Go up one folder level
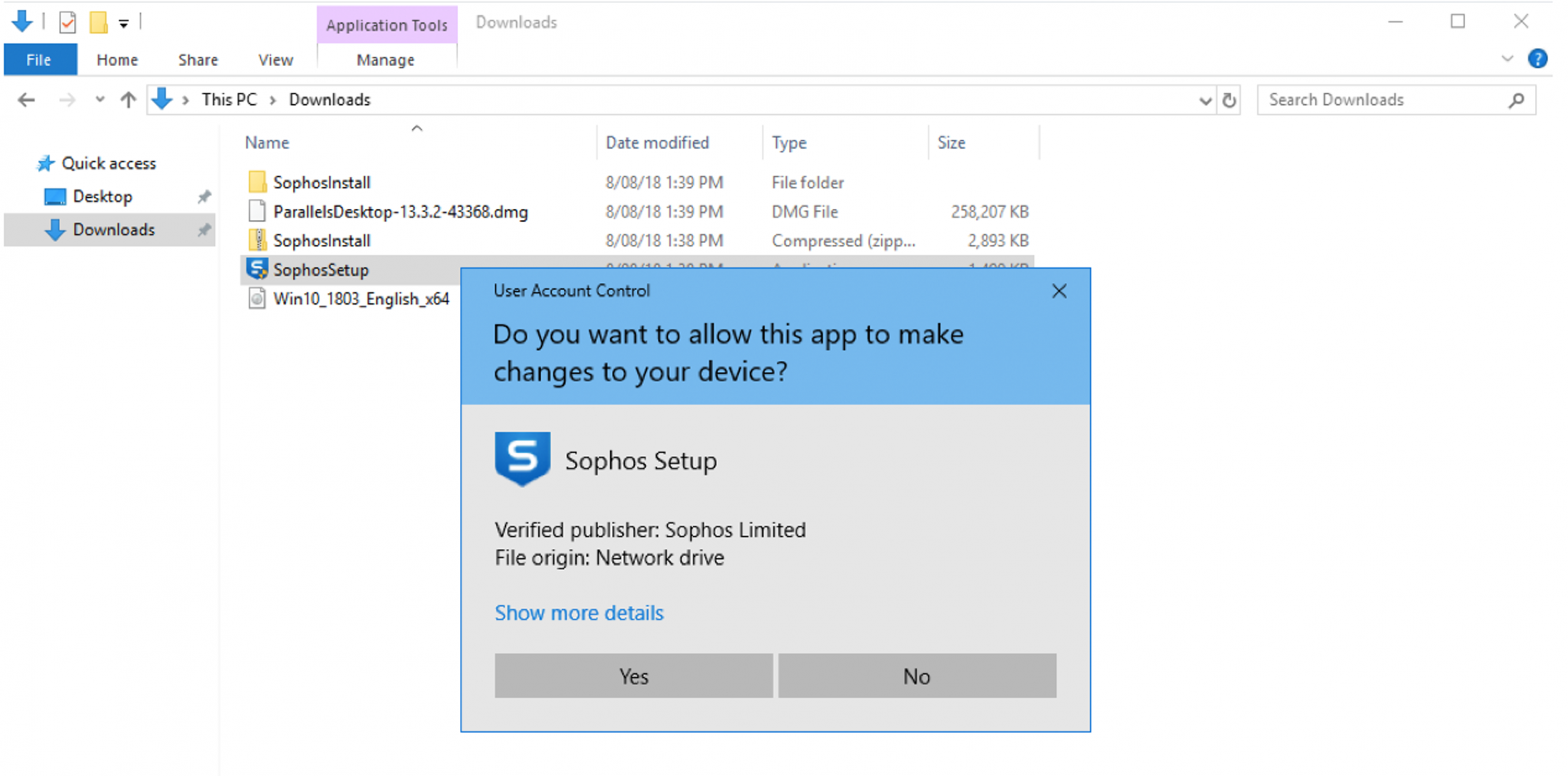The height and width of the screenshot is (776, 1568). pyautogui.click(x=128, y=100)
